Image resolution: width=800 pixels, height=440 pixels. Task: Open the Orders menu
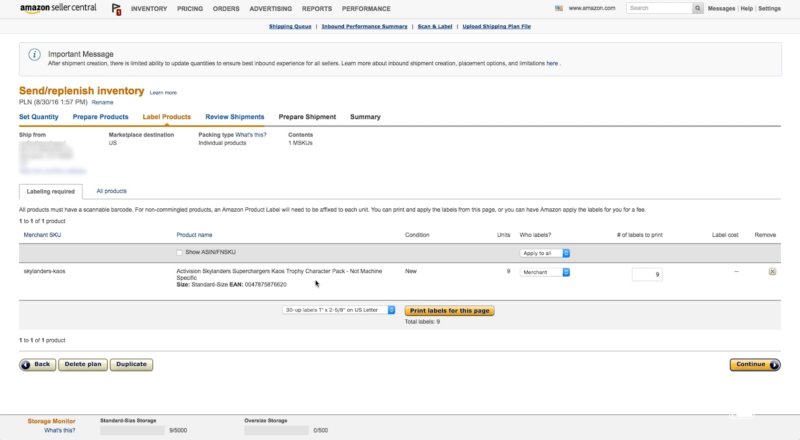click(x=226, y=9)
